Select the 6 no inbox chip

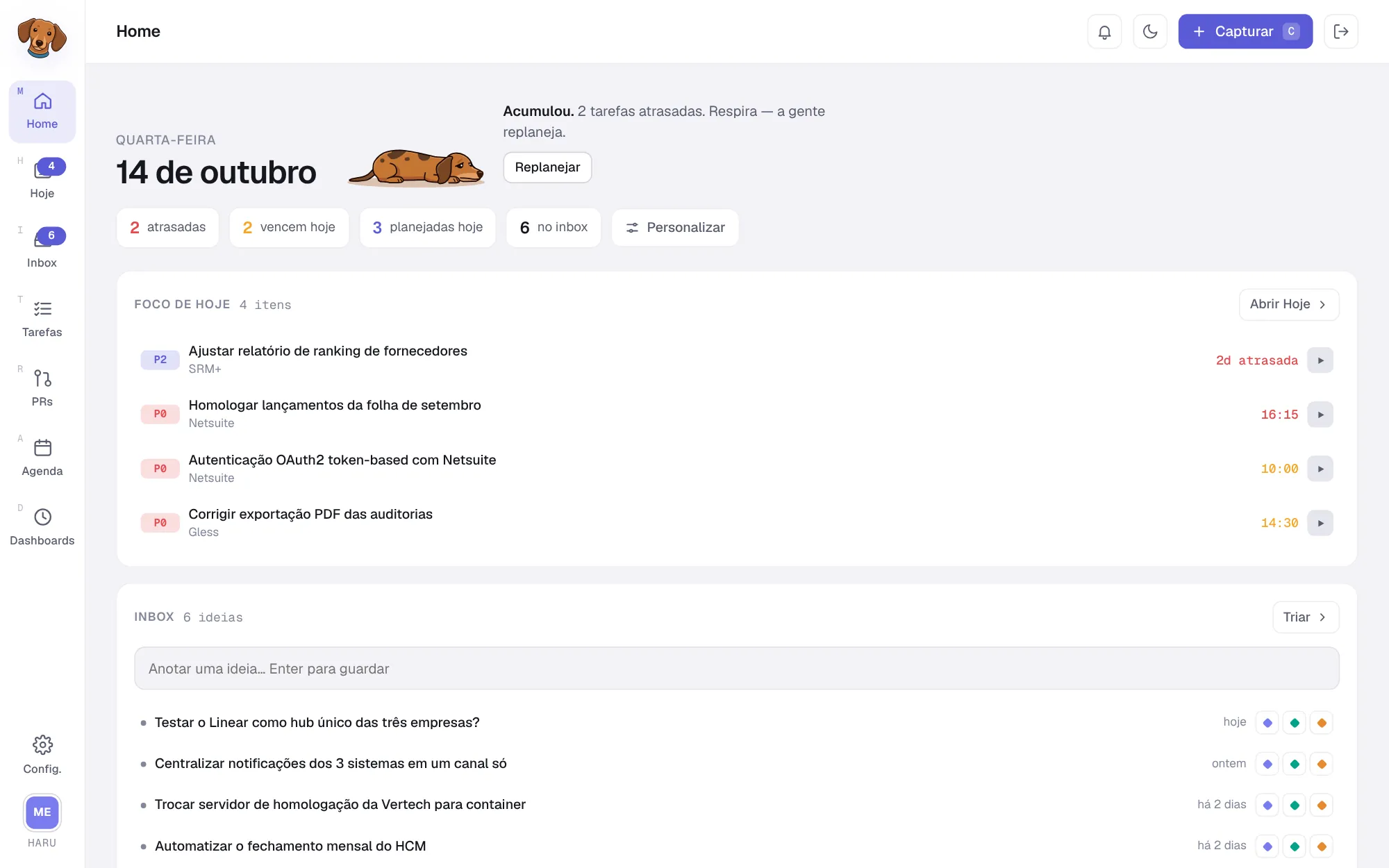554,228
